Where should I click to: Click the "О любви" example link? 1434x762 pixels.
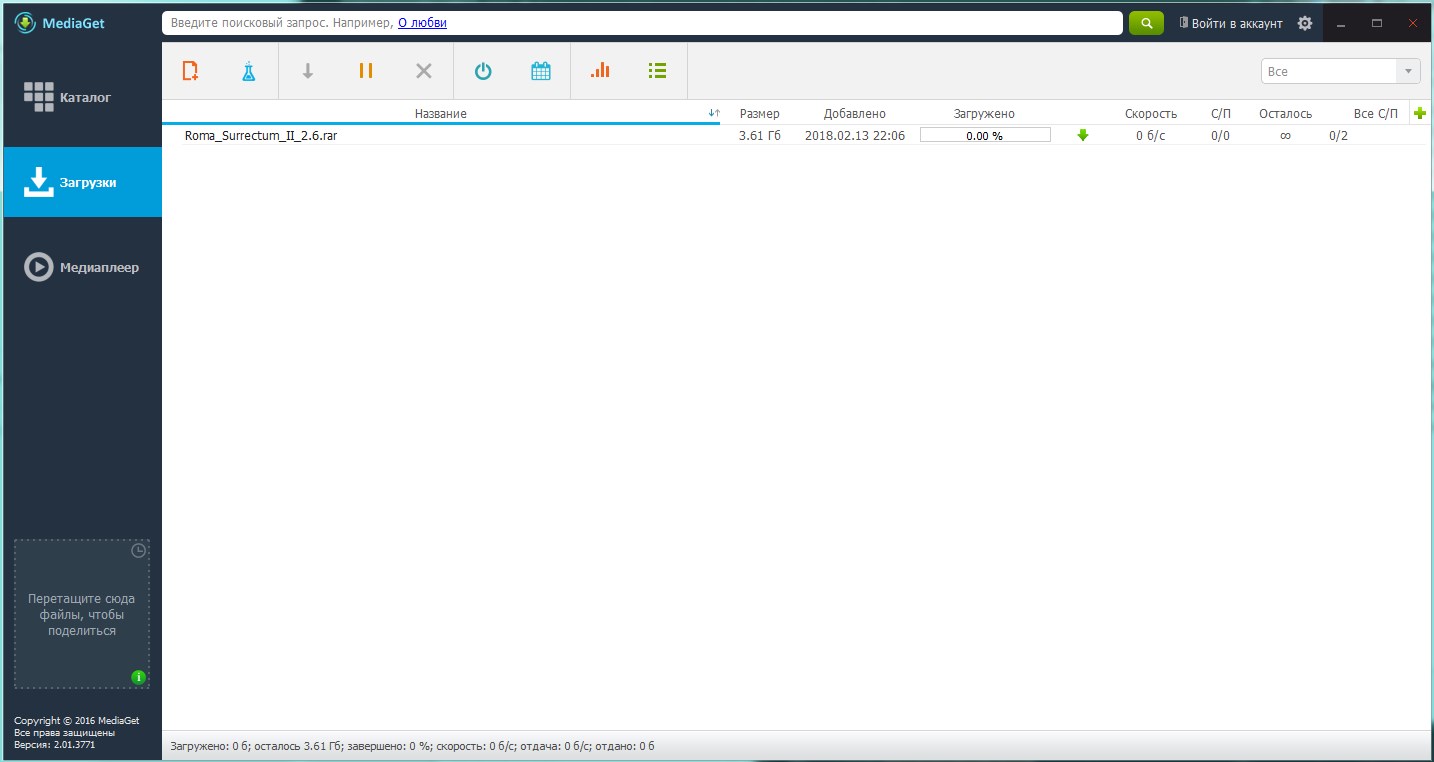pyautogui.click(x=423, y=22)
